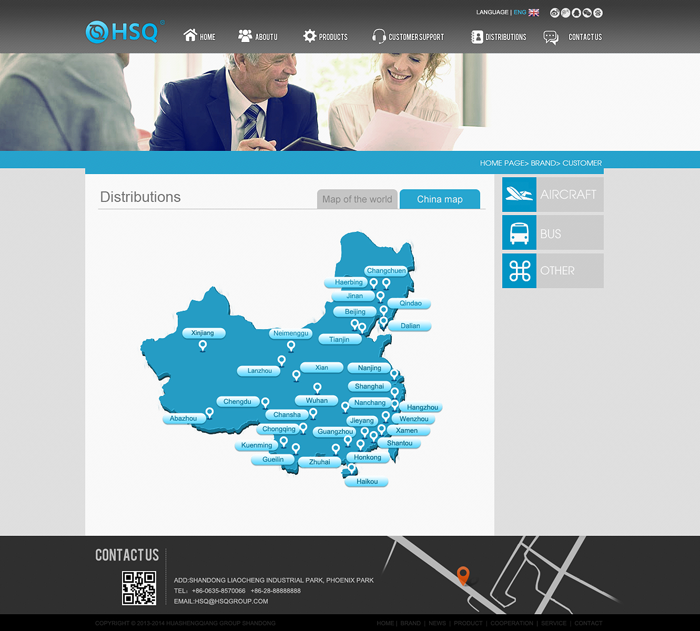Select the Dalian label on the map
The width and height of the screenshot is (700, 631).
pyautogui.click(x=410, y=326)
